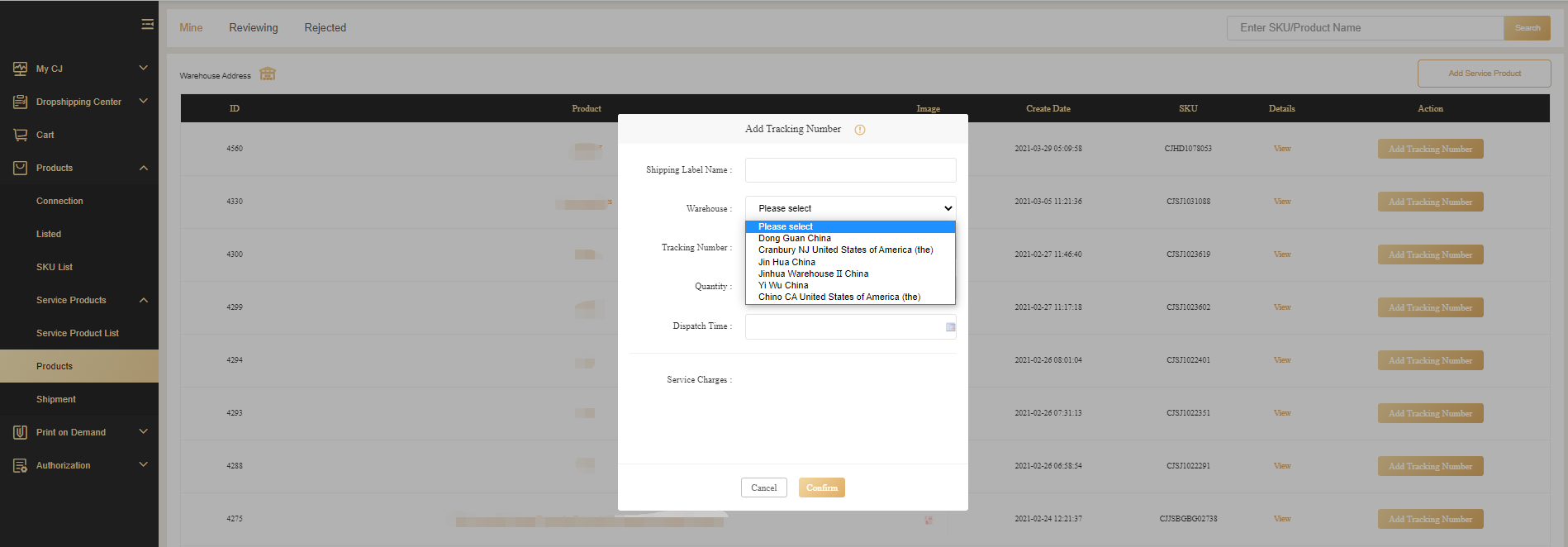Viewport: 1568px width, 547px height.
Task: Select Dong Guan China warehouse option
Action: coord(795,238)
